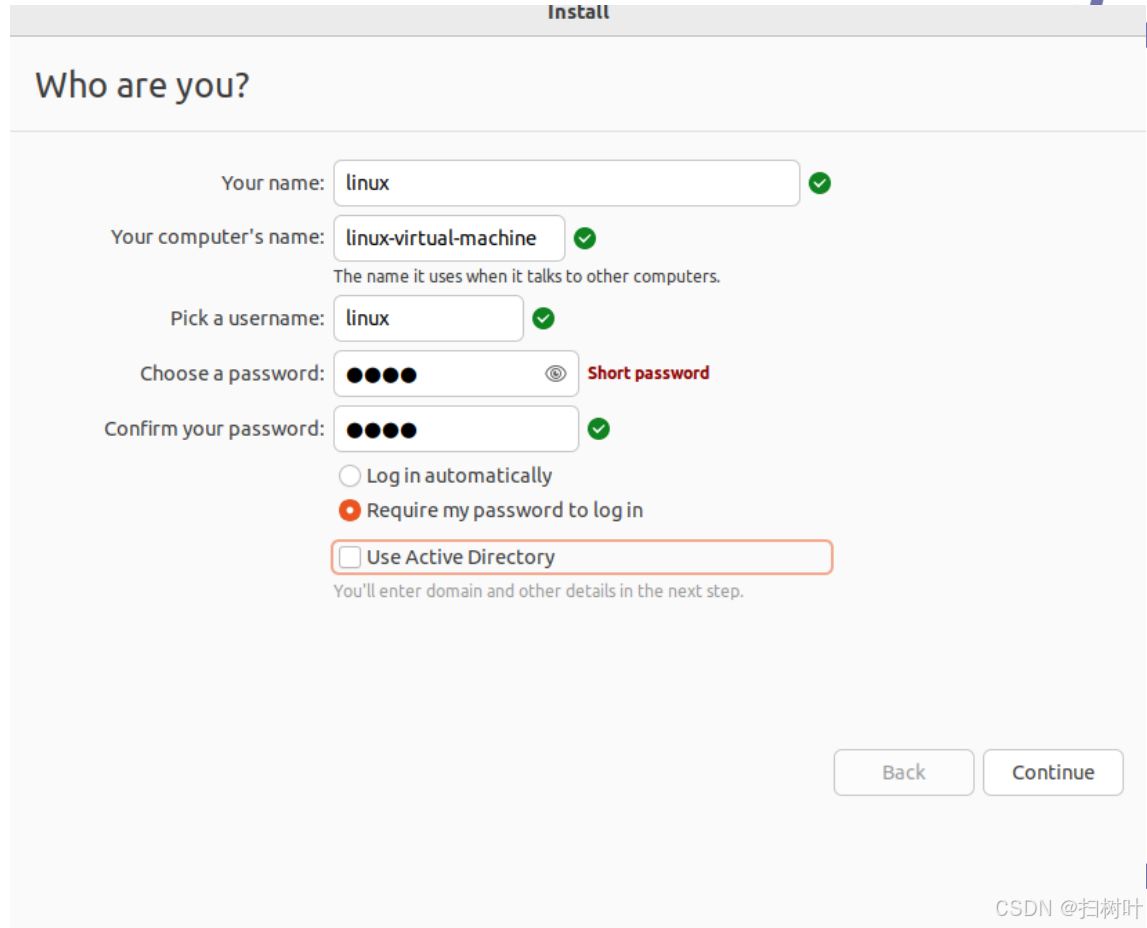
Task: Click the 'Pick a username:' label
Action: click(247, 318)
